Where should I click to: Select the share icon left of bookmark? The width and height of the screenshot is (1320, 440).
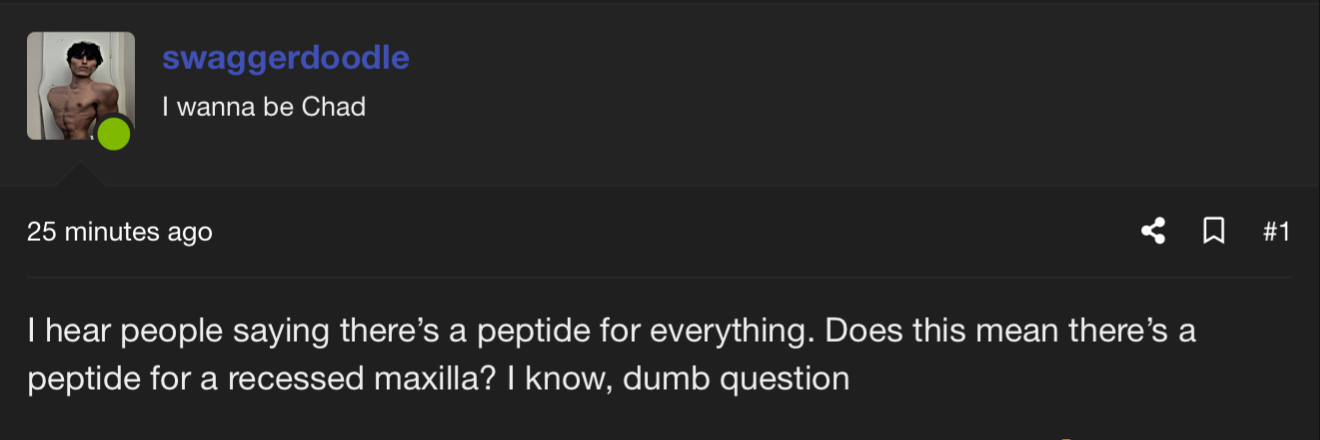[1153, 232]
